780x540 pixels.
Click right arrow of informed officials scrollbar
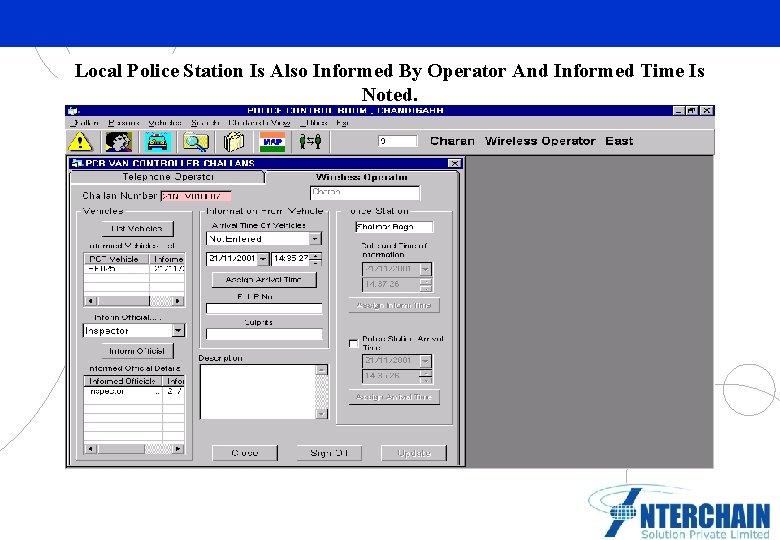tap(178, 449)
